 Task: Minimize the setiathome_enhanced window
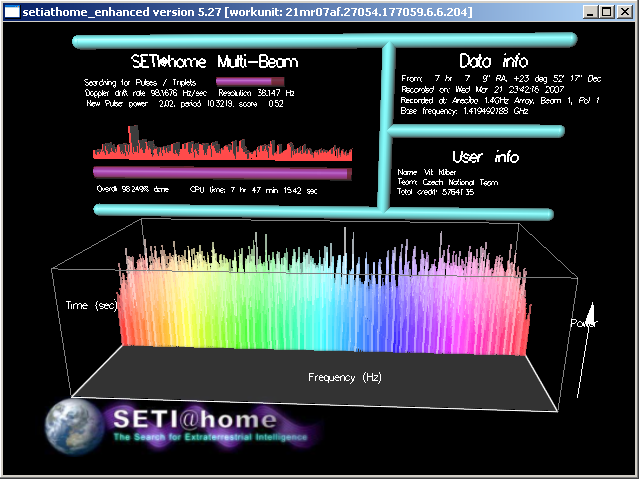coord(591,12)
